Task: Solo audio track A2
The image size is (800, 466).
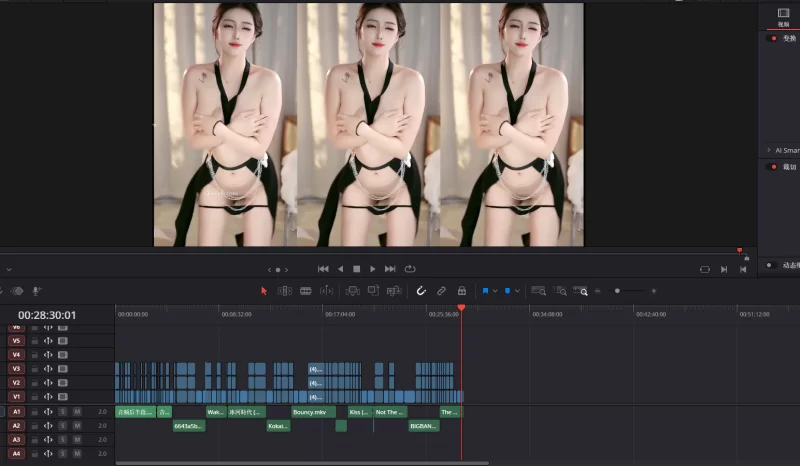Action: (x=62, y=426)
